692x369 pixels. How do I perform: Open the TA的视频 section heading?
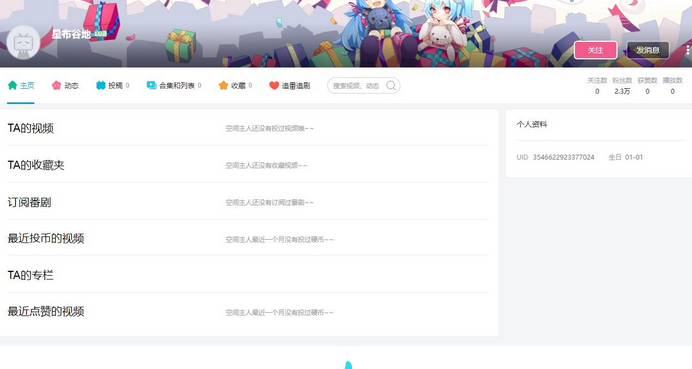30,128
